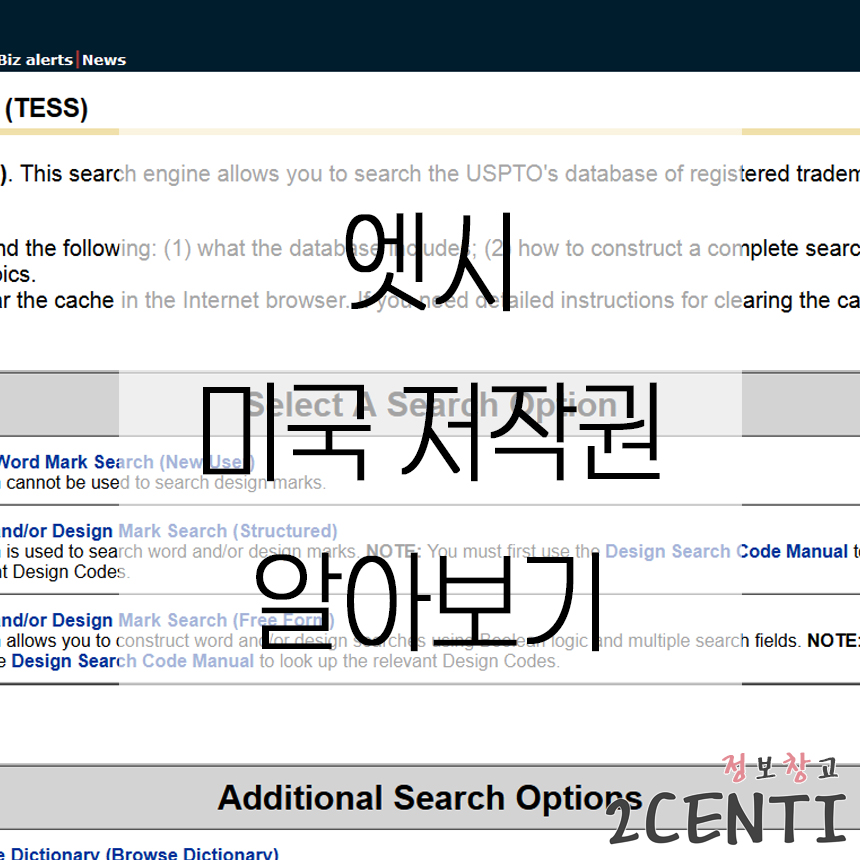
Task: Click the text about clearing the cache
Action: tap(430, 301)
